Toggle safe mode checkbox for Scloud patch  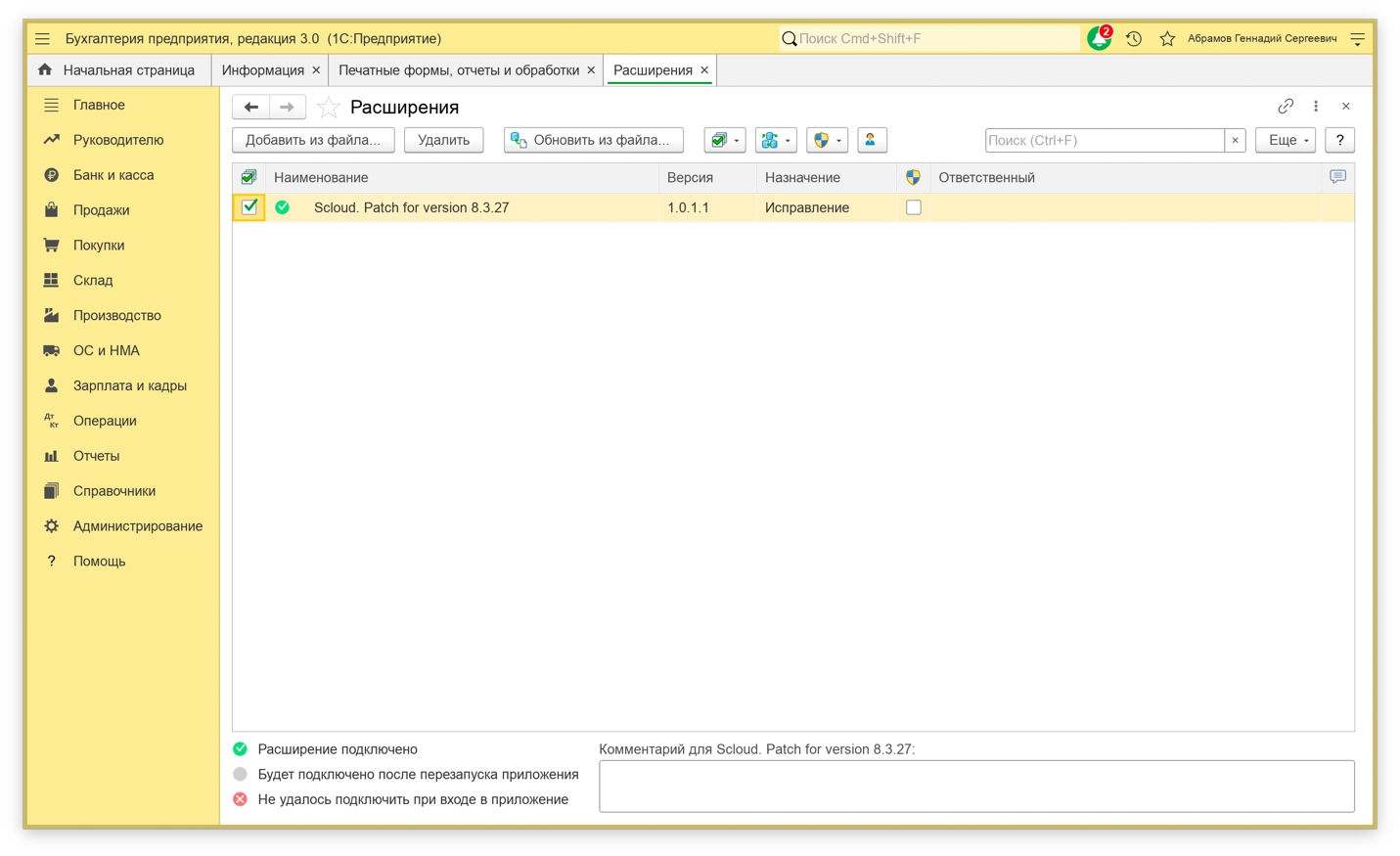(914, 207)
